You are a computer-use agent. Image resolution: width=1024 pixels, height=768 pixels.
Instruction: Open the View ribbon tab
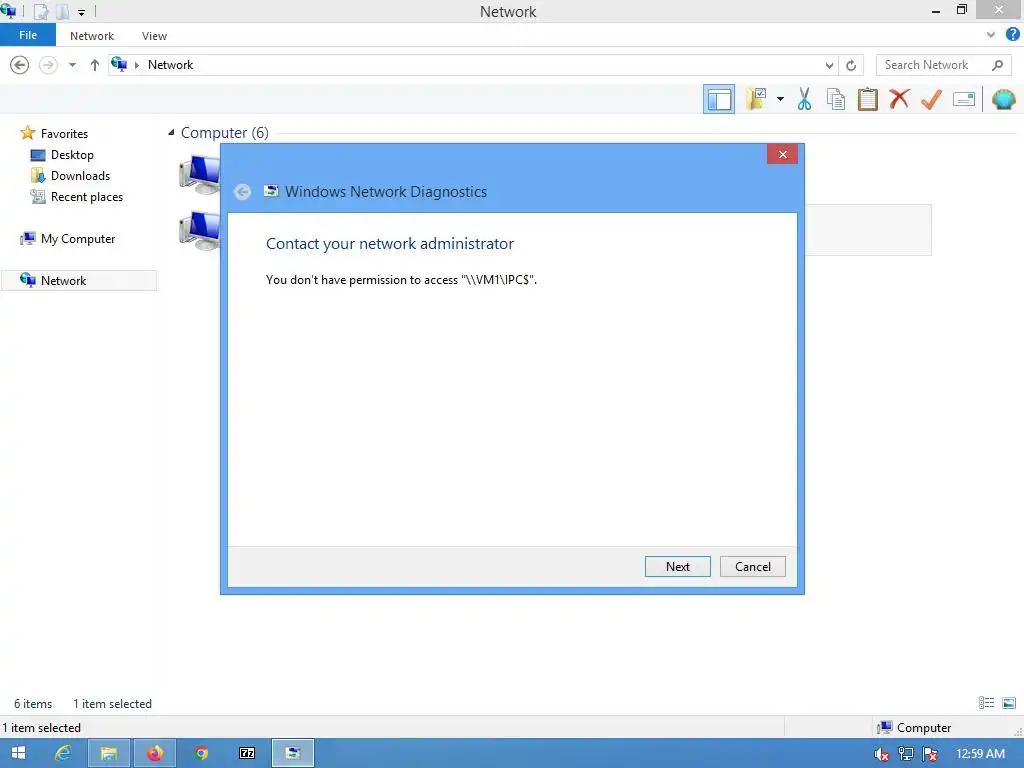click(154, 36)
